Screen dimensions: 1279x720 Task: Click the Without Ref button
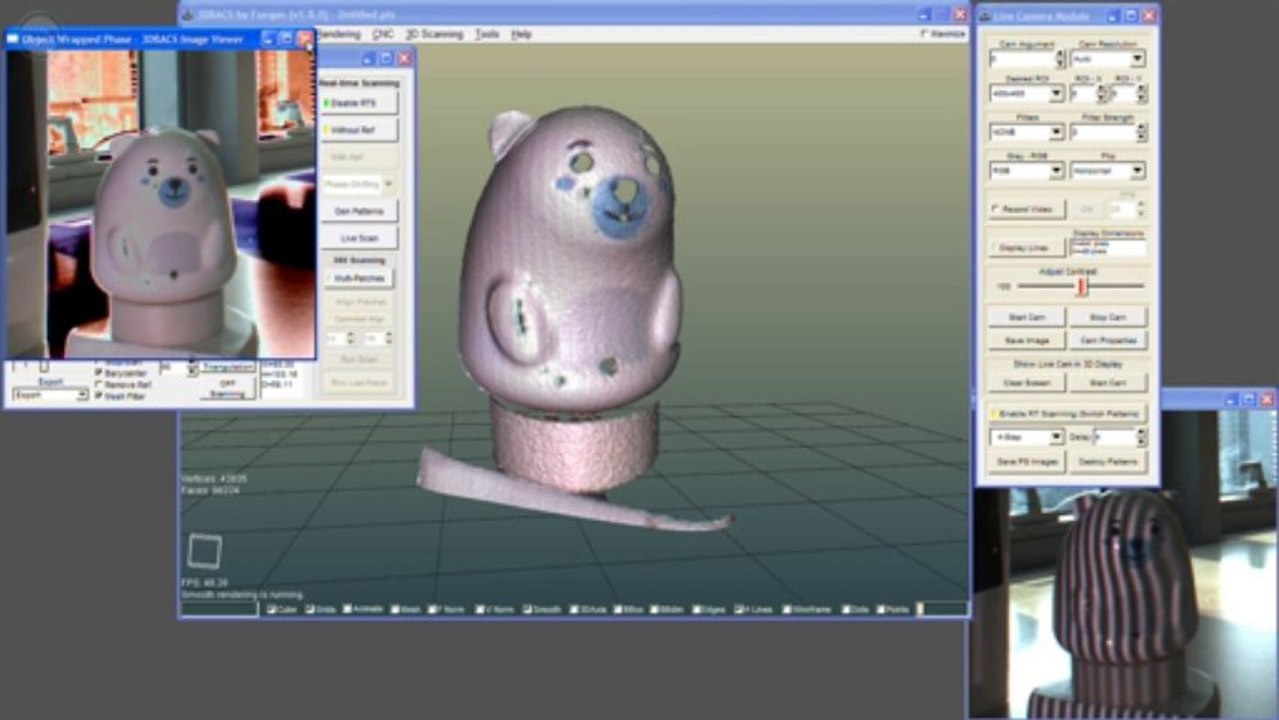(359, 130)
